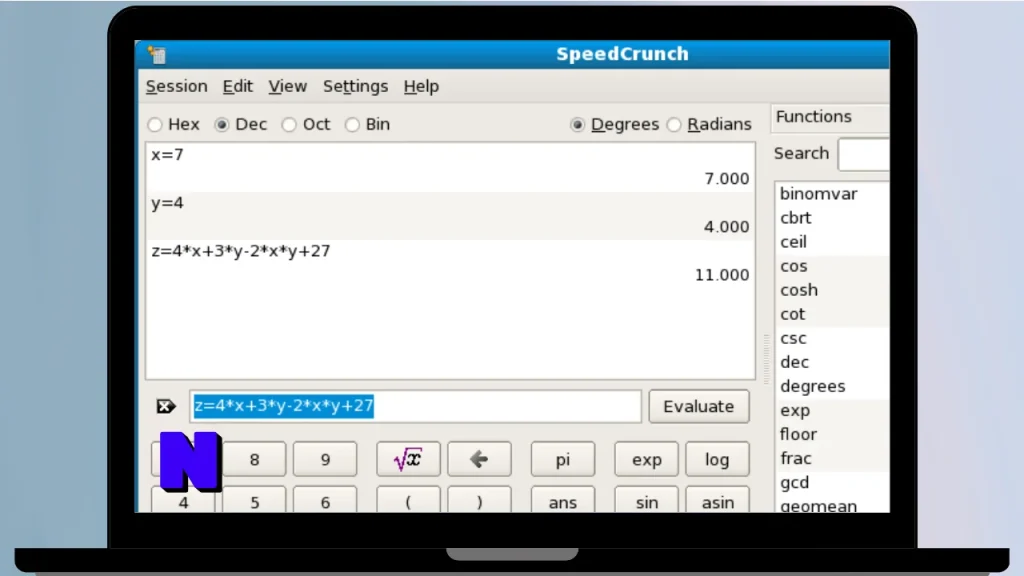Clear the expression with the X icon
The height and width of the screenshot is (576, 1024).
[166, 406]
